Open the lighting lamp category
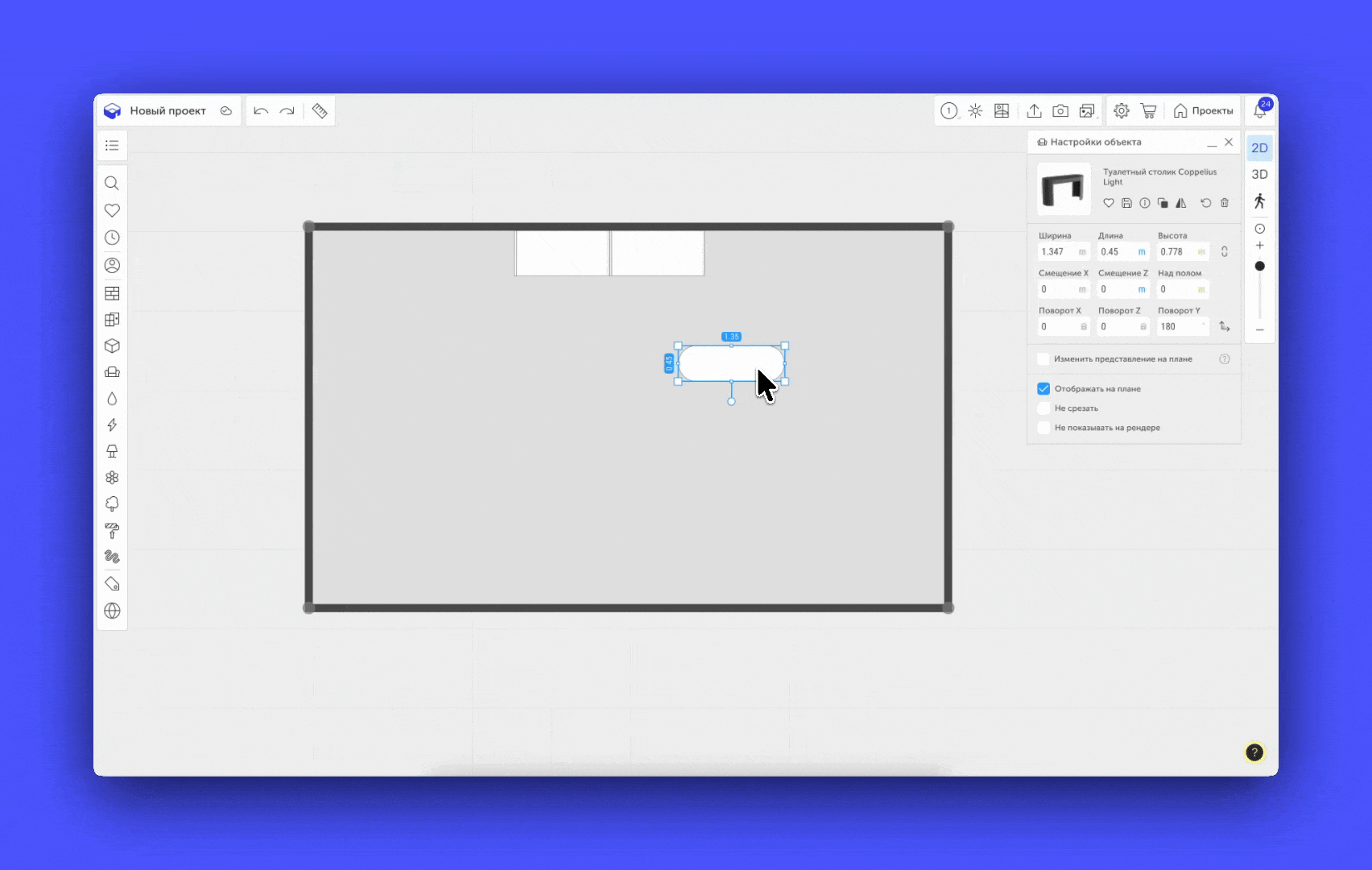1372x870 pixels. pos(112,451)
